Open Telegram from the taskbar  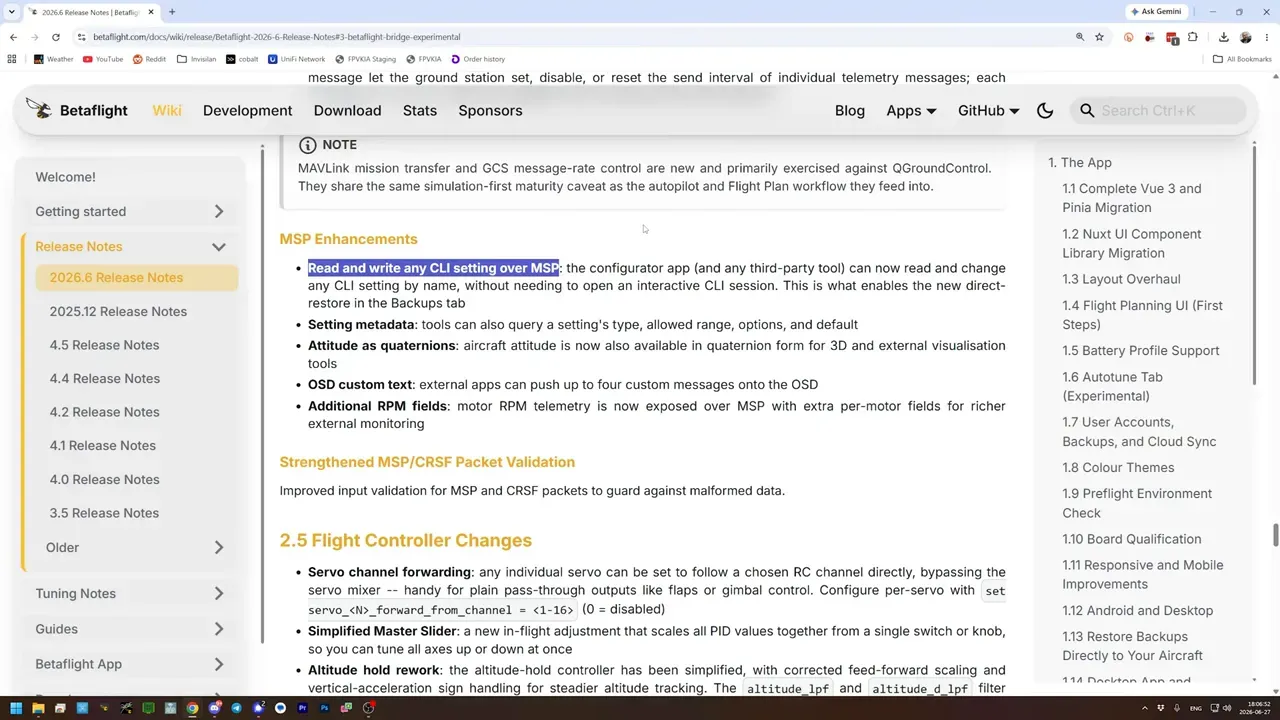(x=236, y=708)
